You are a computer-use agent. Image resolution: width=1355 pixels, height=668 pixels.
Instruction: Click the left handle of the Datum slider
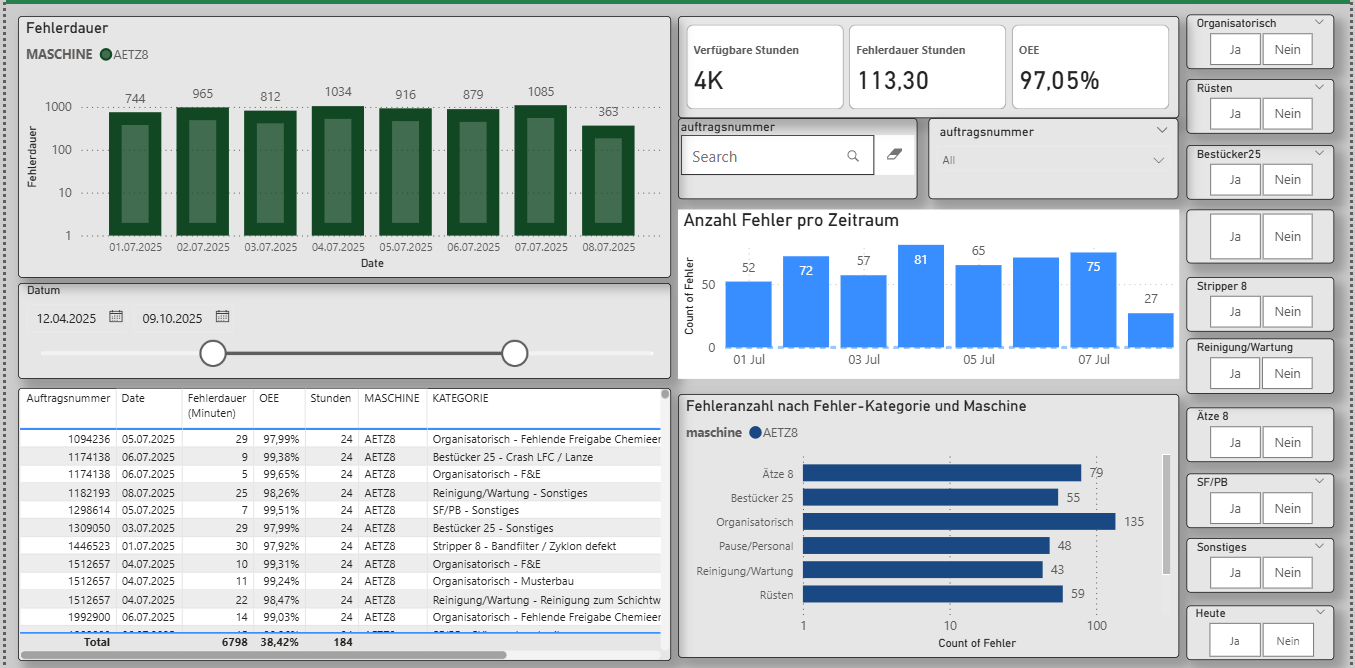tap(213, 353)
